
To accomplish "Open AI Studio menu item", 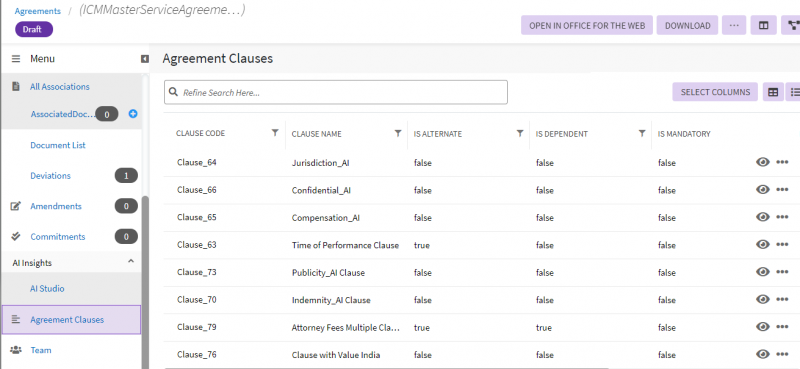I will click(47, 288).
